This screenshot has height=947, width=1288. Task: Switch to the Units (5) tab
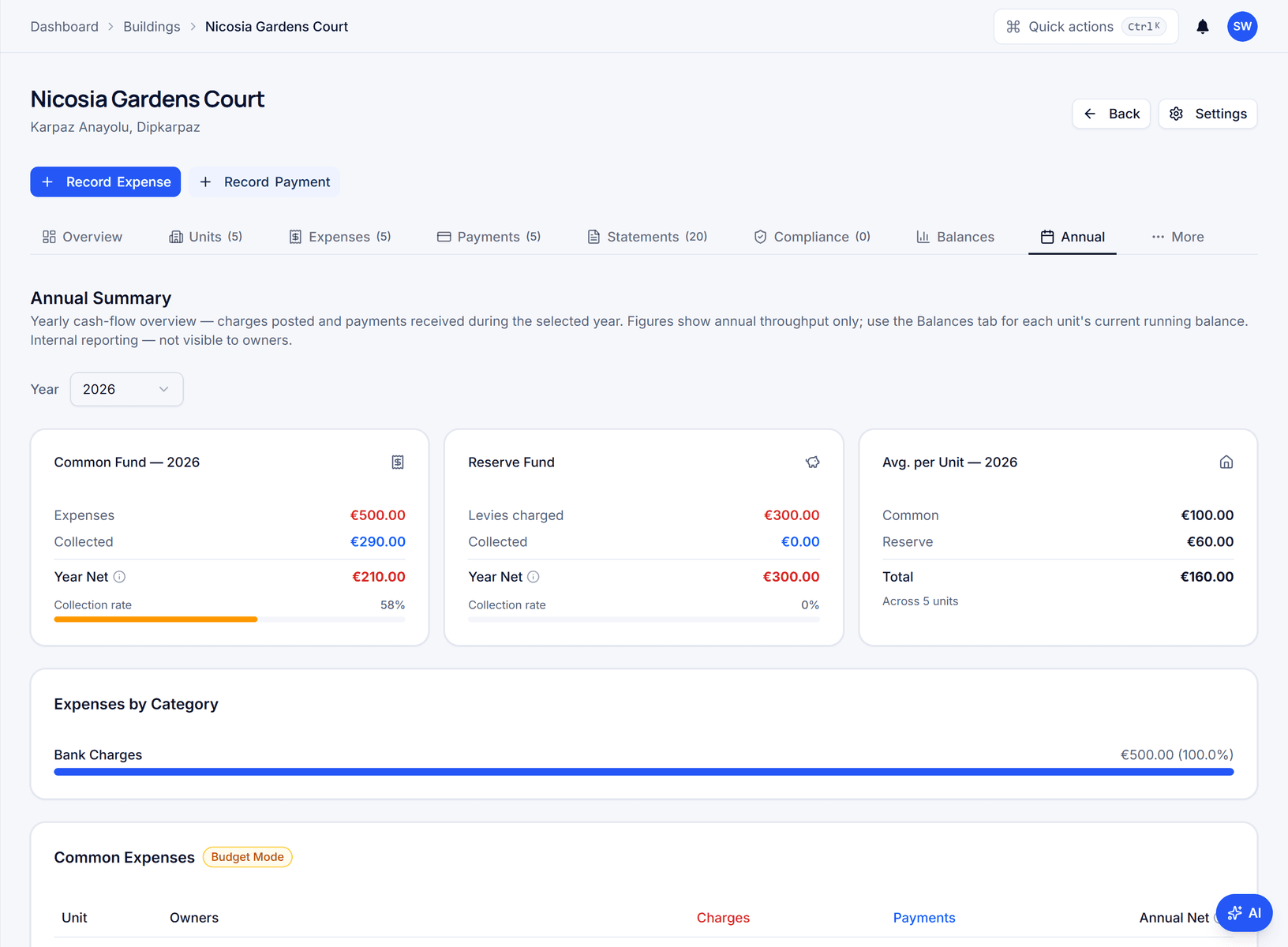coord(205,237)
